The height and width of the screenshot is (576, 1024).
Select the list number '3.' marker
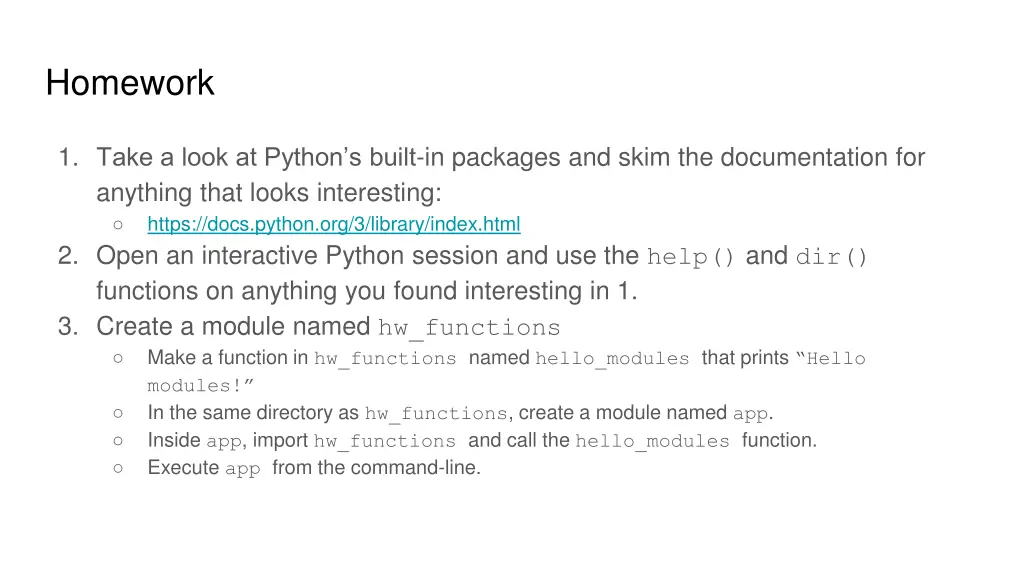pos(69,326)
